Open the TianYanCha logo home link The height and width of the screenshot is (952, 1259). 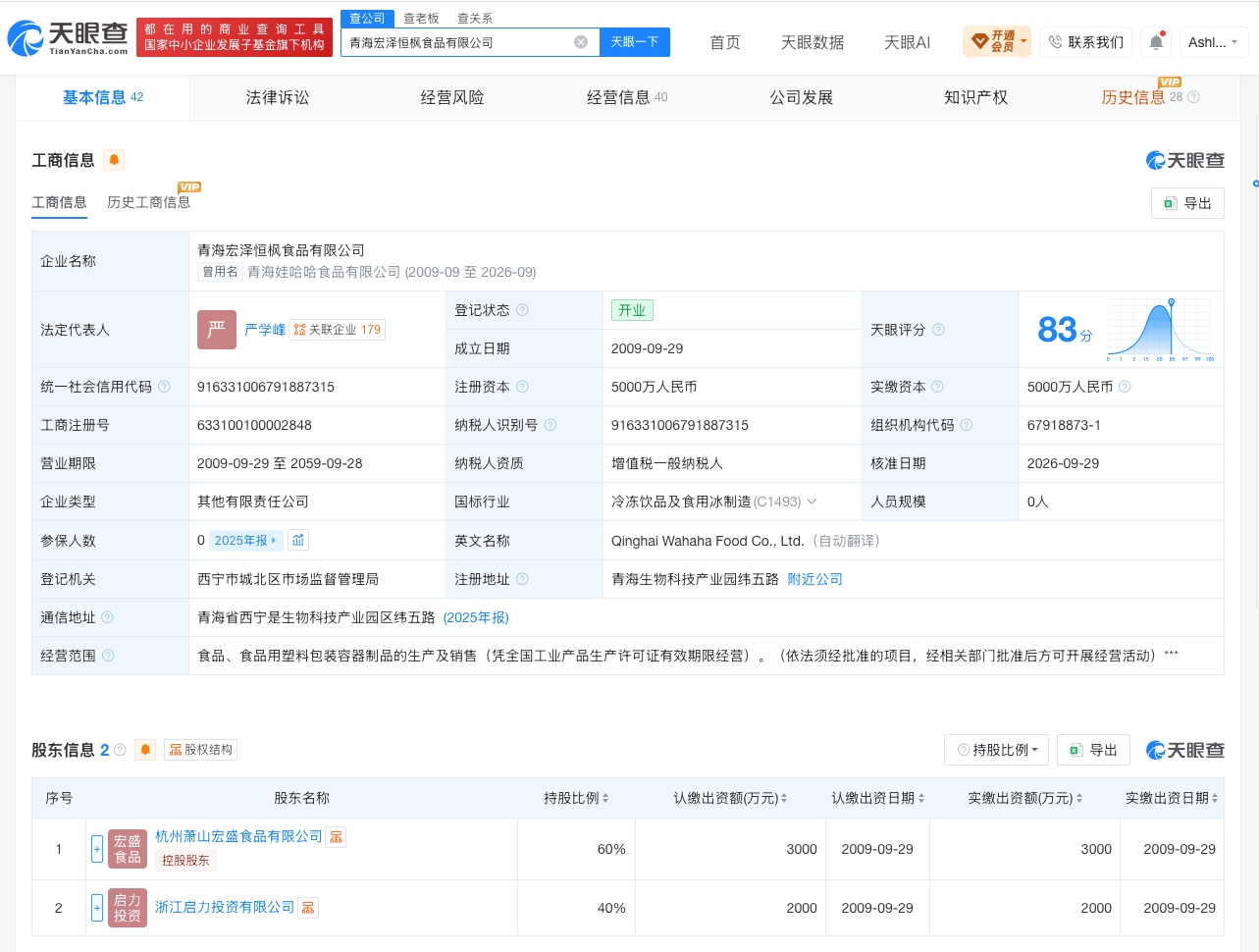tap(68, 38)
